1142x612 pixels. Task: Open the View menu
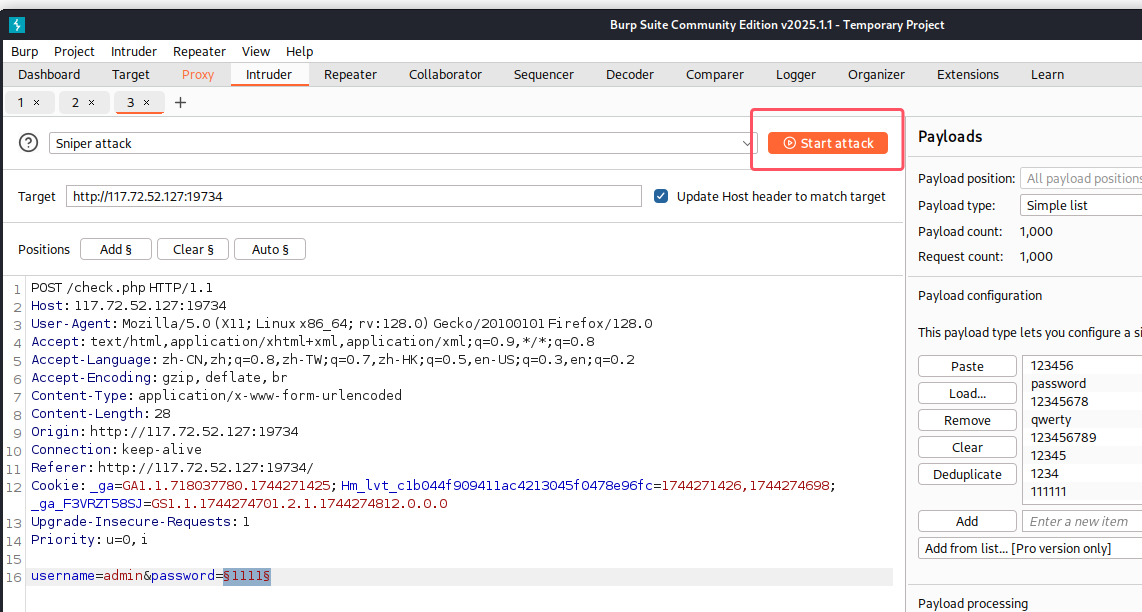(x=256, y=52)
